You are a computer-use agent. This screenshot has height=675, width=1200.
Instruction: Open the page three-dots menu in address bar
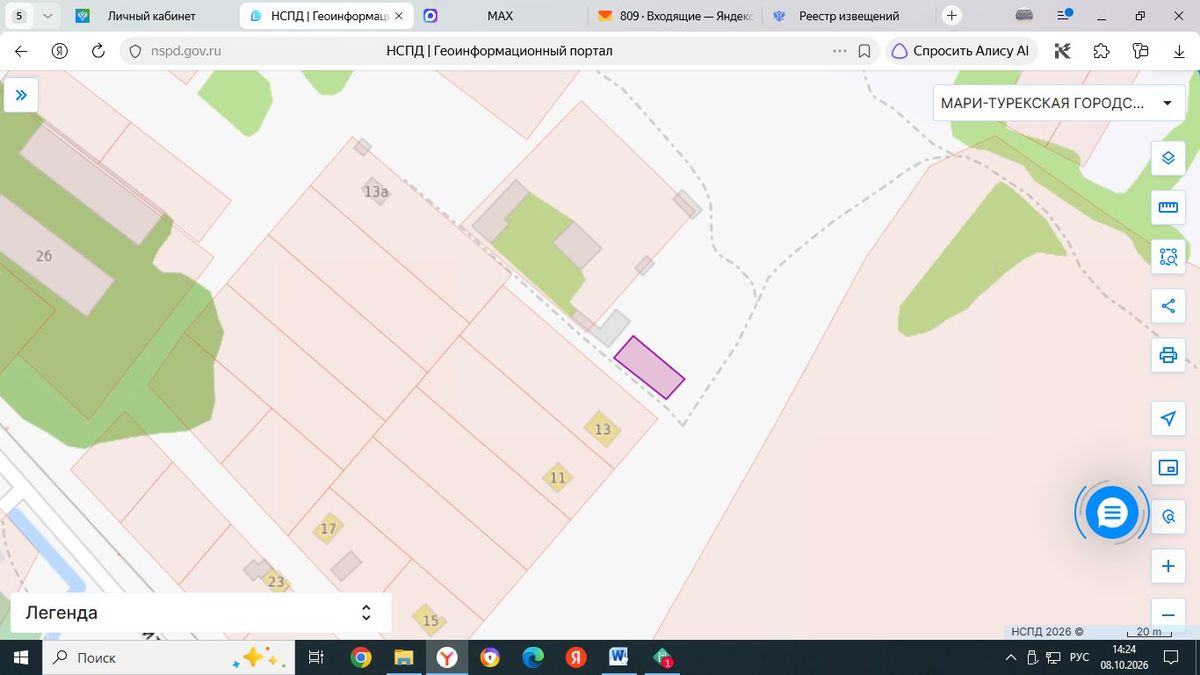(839, 51)
